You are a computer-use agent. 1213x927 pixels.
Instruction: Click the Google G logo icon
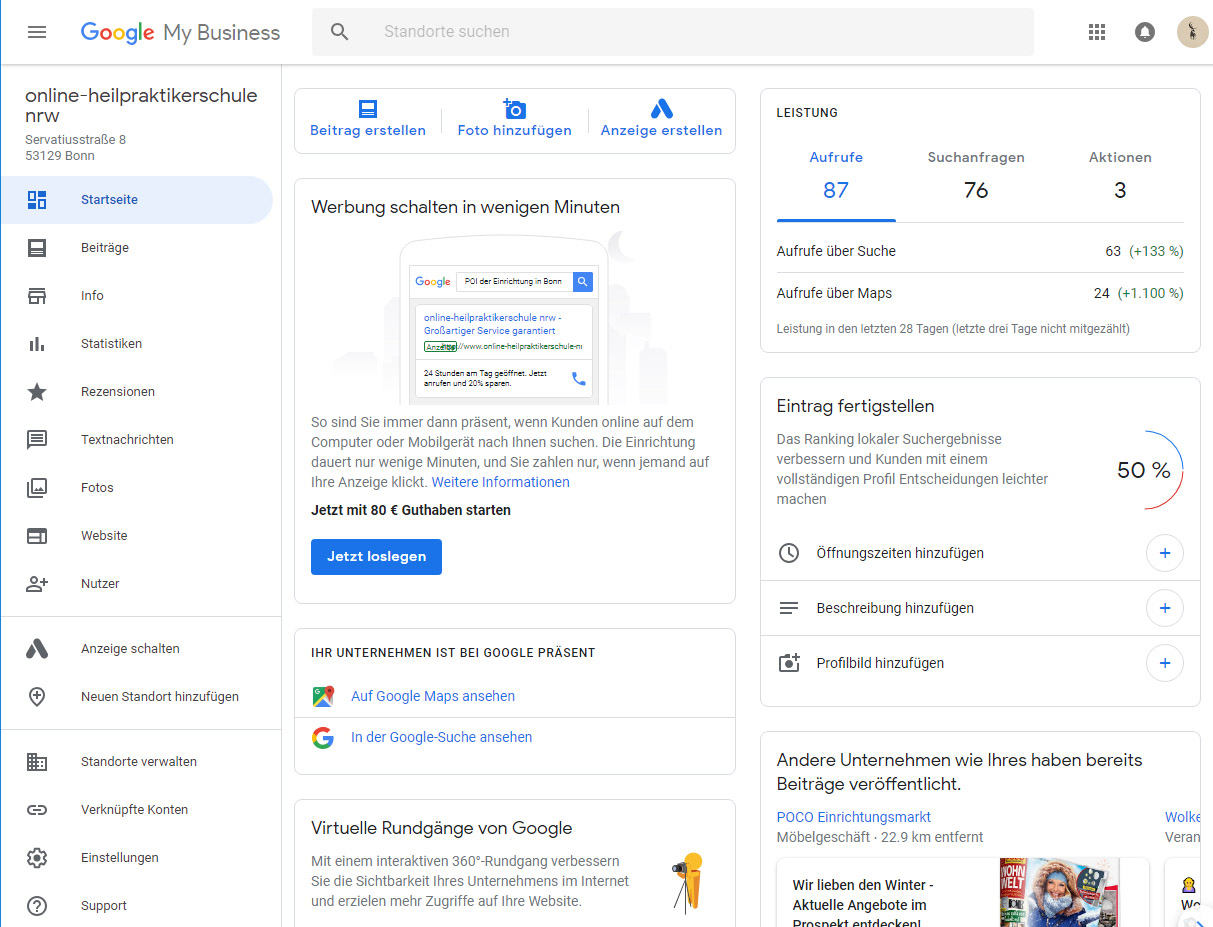(323, 738)
